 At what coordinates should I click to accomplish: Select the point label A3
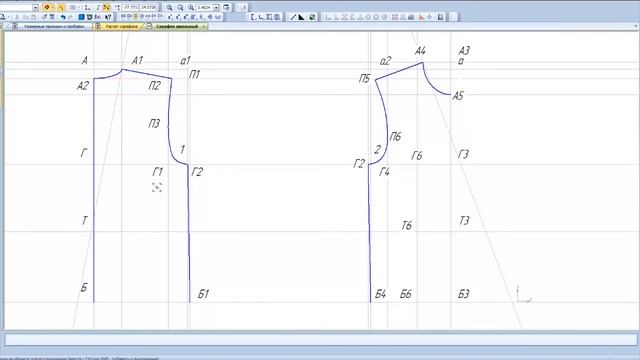point(464,51)
